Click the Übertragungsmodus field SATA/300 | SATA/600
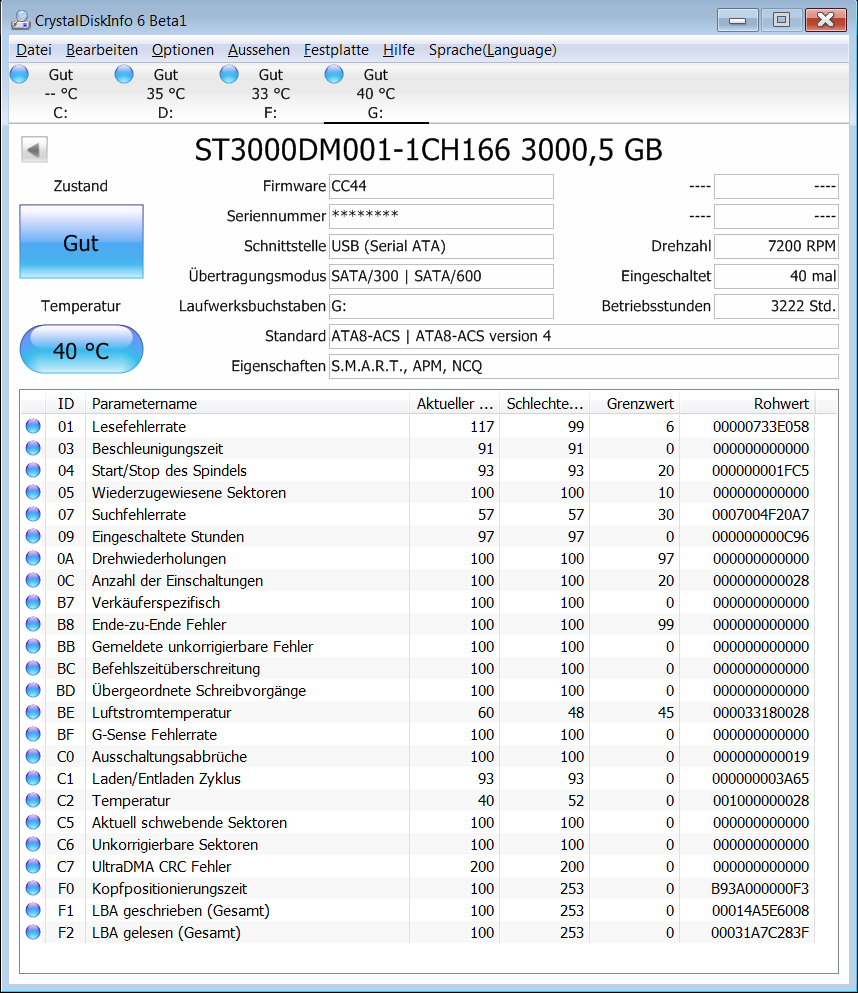 click(441, 276)
